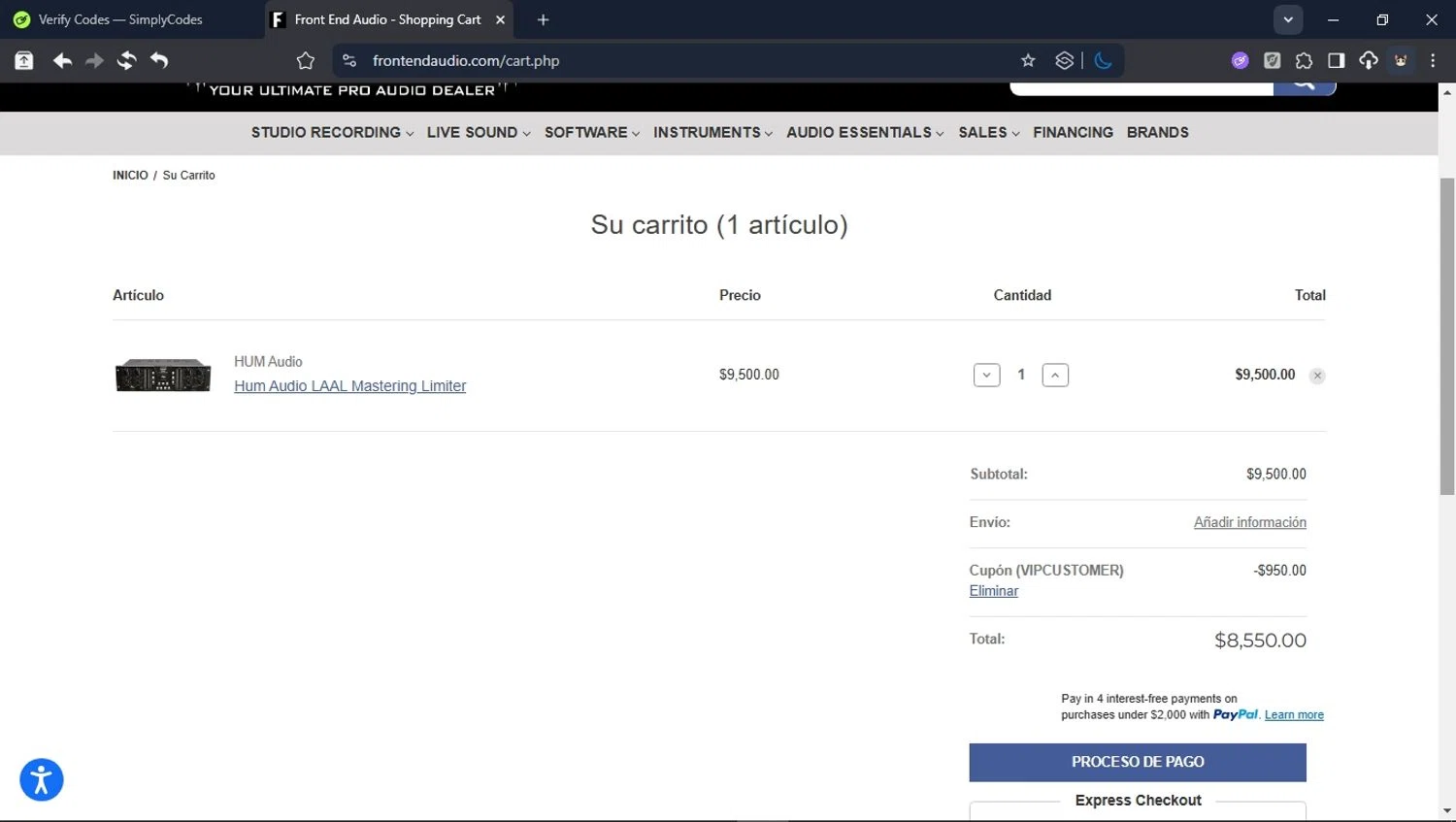1456x822 pixels.
Task: Click the browser forward arrow
Action: pyautogui.click(x=94, y=60)
